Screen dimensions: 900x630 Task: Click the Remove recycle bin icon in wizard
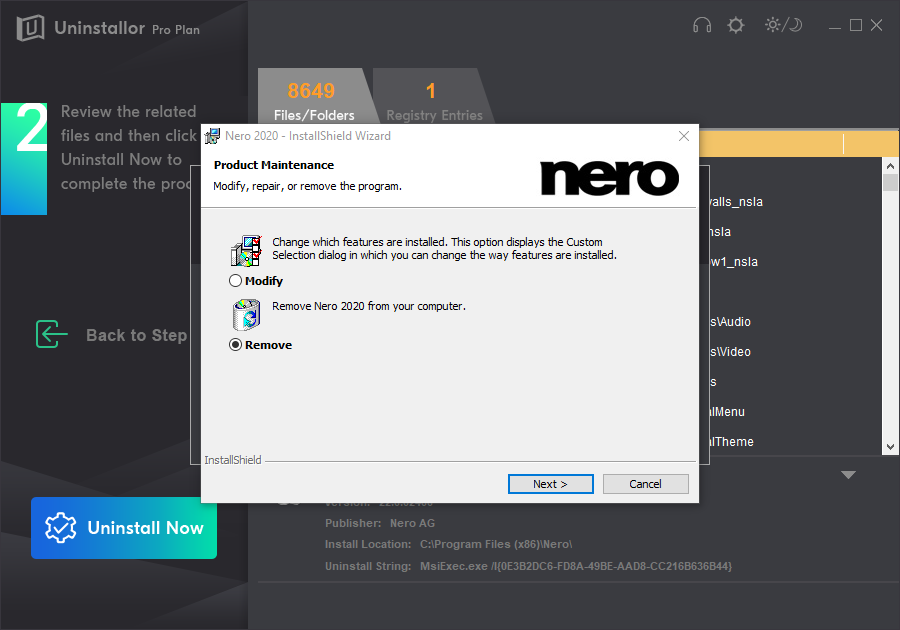tap(247, 314)
